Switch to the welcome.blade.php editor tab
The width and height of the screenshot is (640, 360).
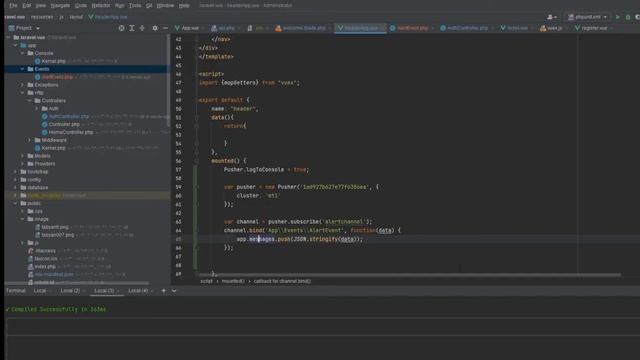[x=301, y=28]
